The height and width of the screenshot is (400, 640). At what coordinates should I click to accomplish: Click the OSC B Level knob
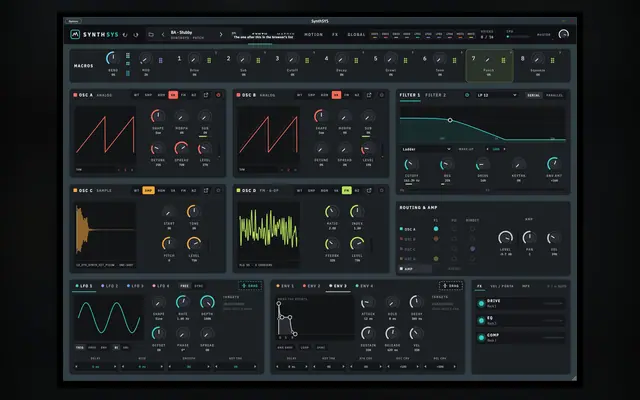pos(368,148)
